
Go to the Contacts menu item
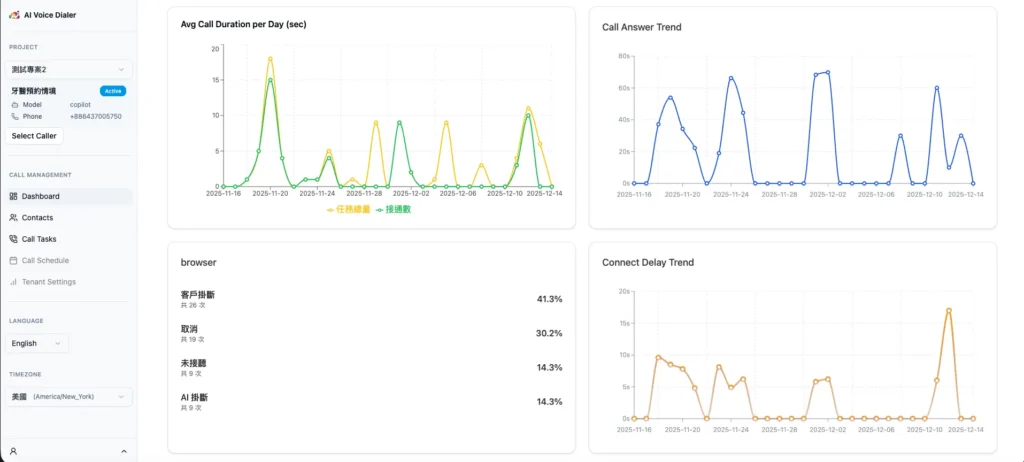[37, 218]
